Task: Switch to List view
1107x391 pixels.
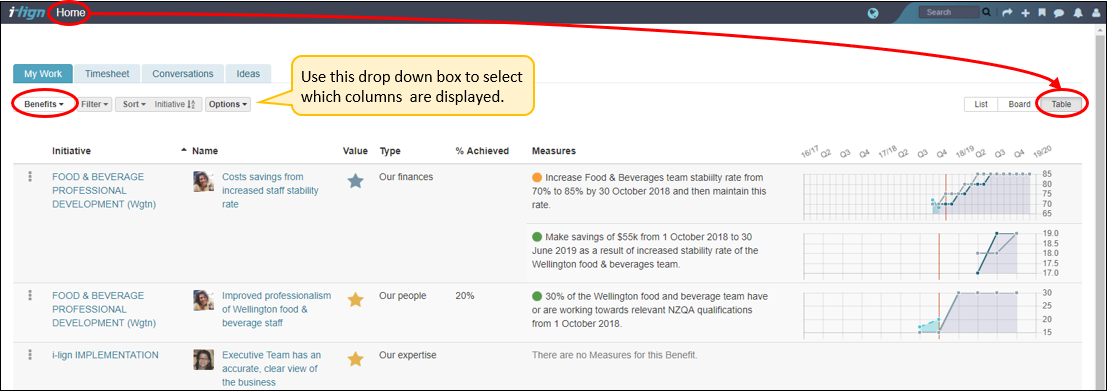Action: tap(981, 104)
